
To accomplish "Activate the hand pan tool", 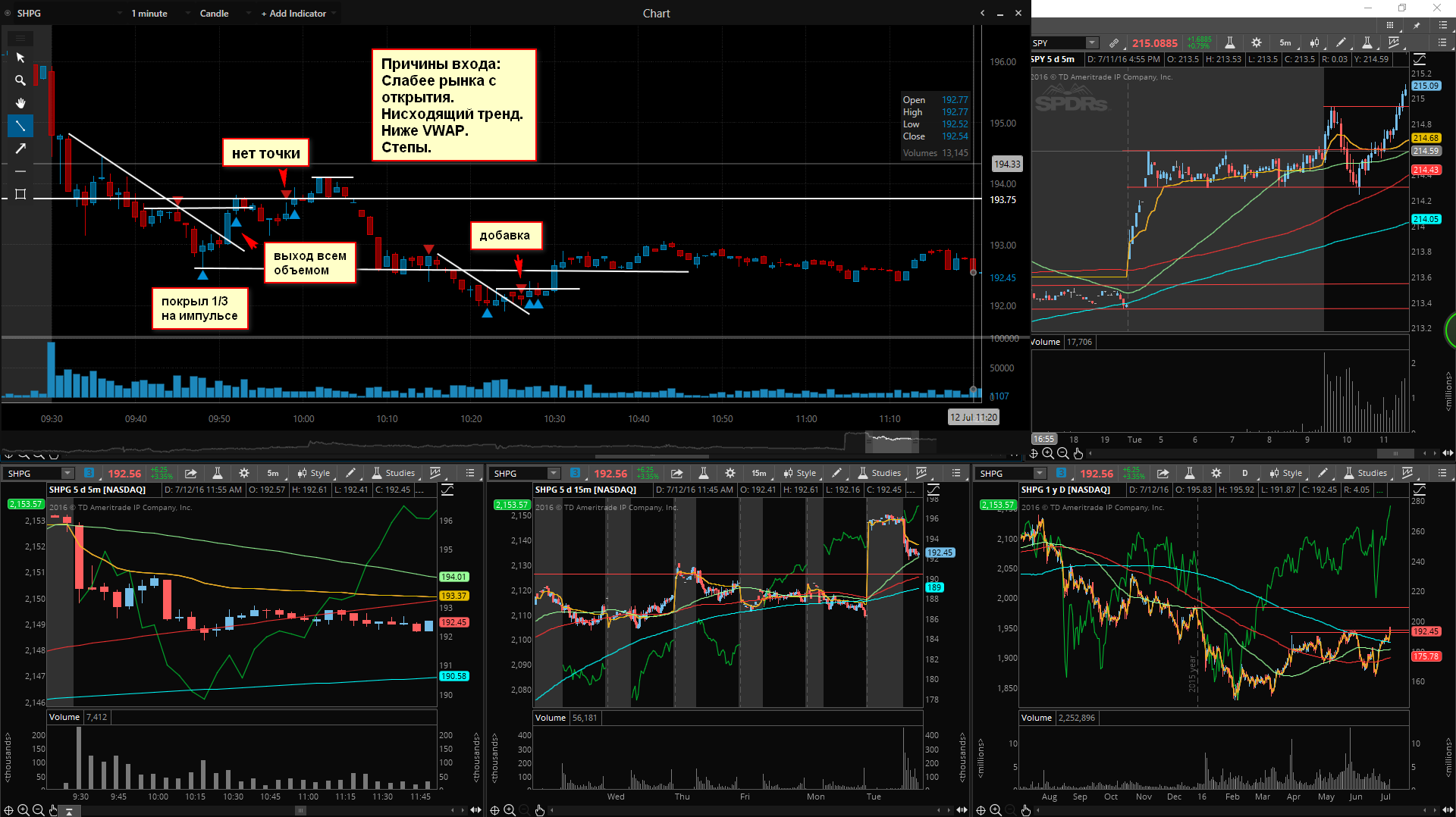I will pyautogui.click(x=20, y=103).
